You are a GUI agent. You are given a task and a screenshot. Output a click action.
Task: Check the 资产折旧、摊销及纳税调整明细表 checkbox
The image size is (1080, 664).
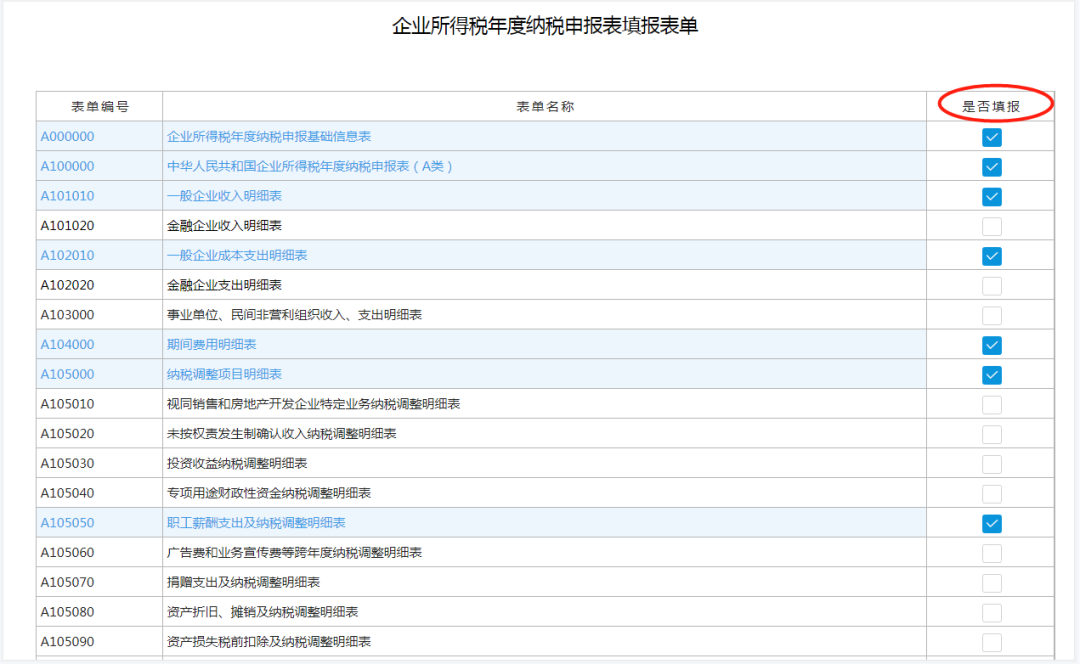point(991,612)
